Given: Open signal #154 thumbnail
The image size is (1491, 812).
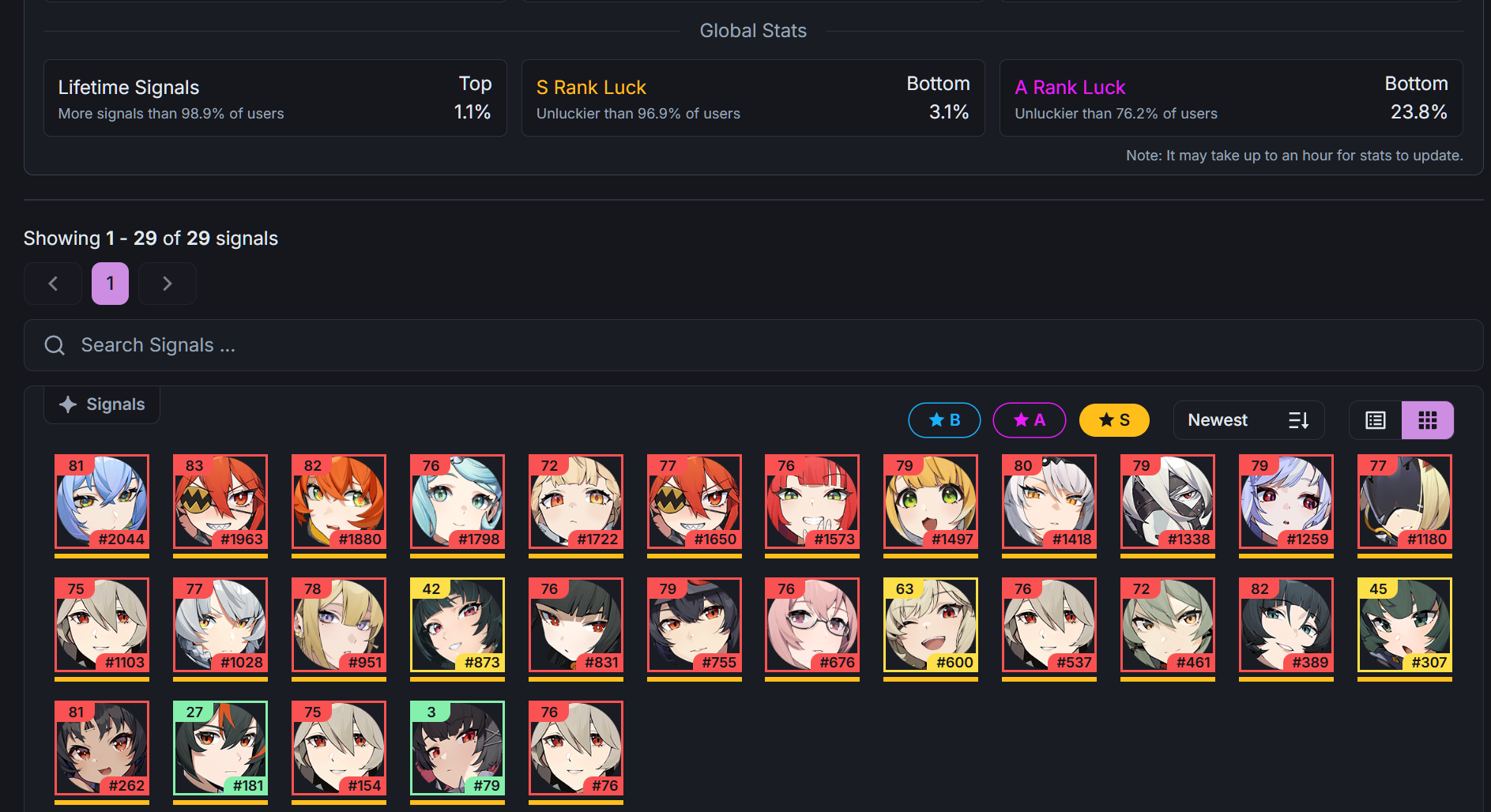Looking at the screenshot, I should (339, 748).
